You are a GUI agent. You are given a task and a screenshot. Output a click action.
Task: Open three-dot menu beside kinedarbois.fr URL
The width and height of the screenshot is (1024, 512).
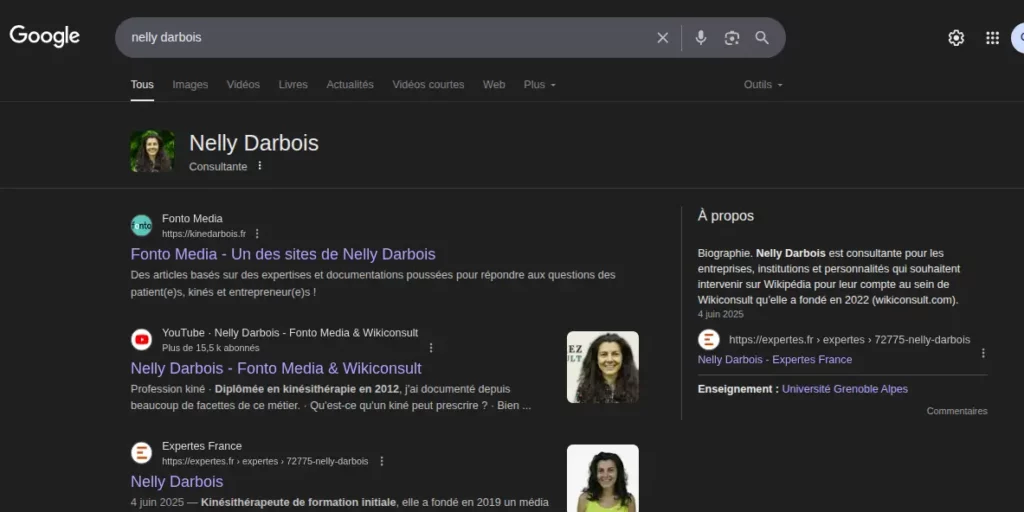(257, 234)
